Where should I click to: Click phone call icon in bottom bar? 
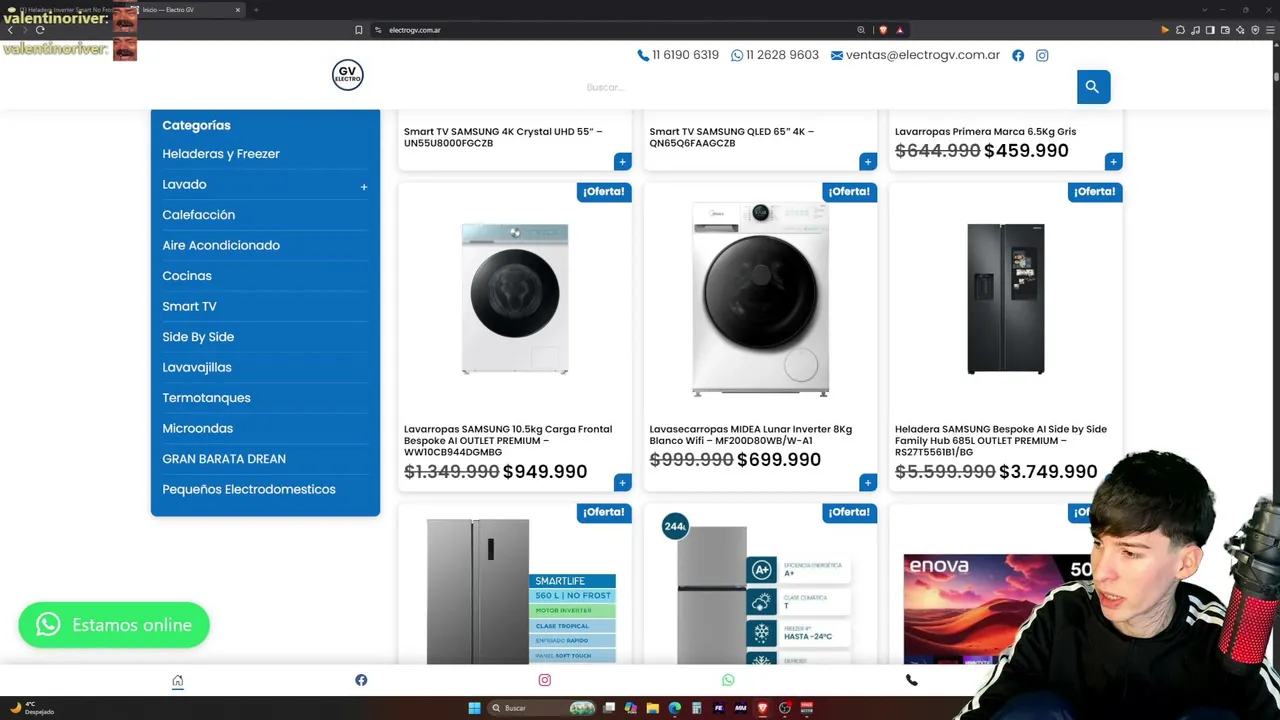coord(911,681)
